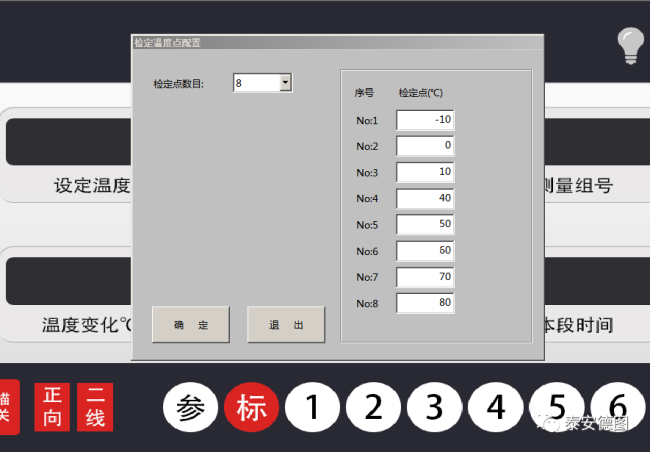This screenshot has width=650, height=452.
Task: Click the 确定 confirm button
Action: coord(191,325)
